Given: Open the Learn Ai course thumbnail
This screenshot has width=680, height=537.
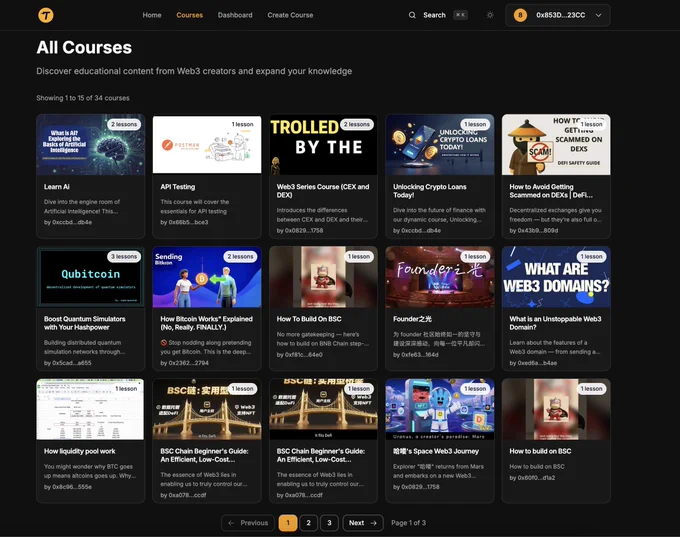Looking at the screenshot, I should pyautogui.click(x=91, y=145).
